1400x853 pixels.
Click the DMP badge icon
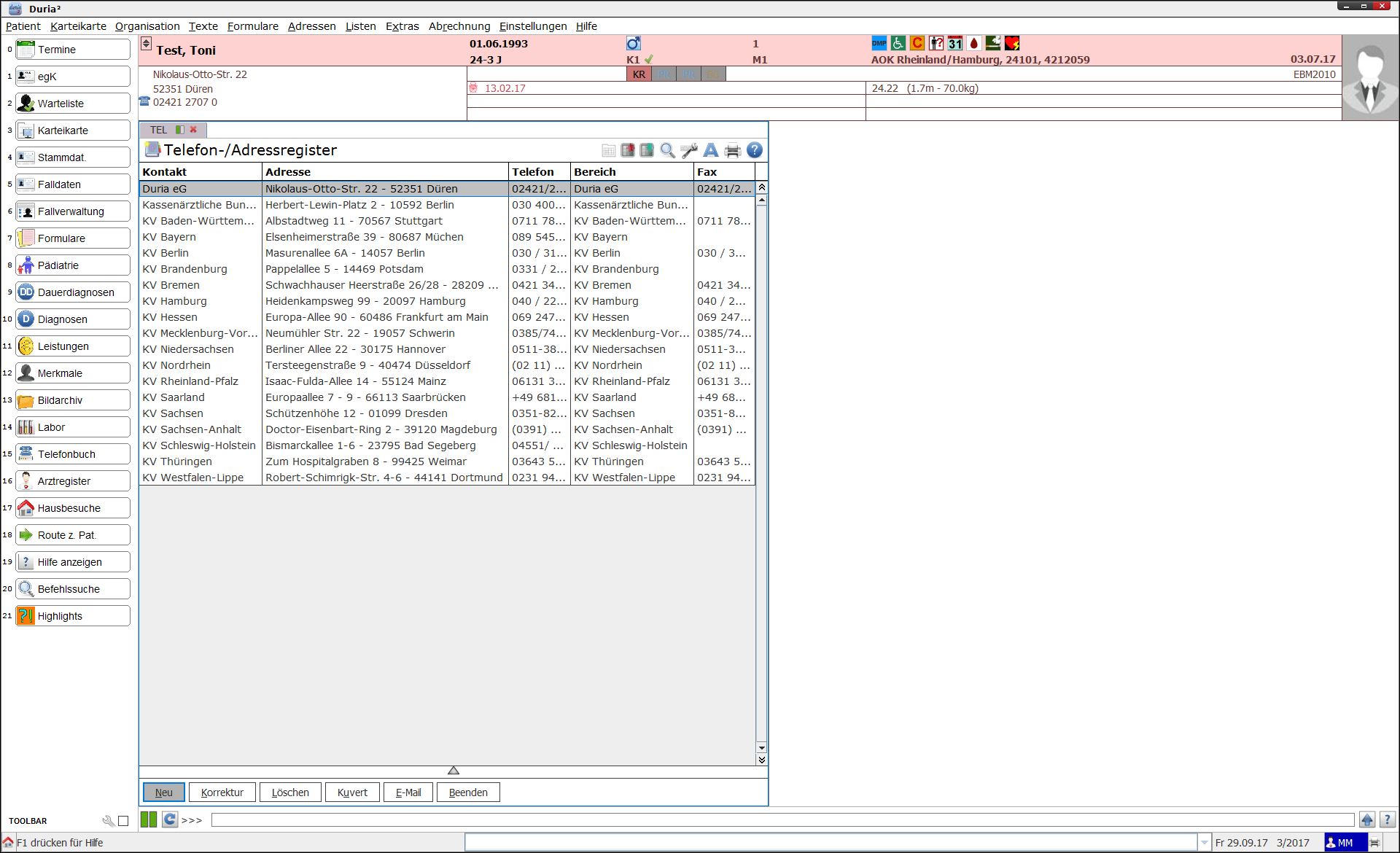(x=879, y=44)
